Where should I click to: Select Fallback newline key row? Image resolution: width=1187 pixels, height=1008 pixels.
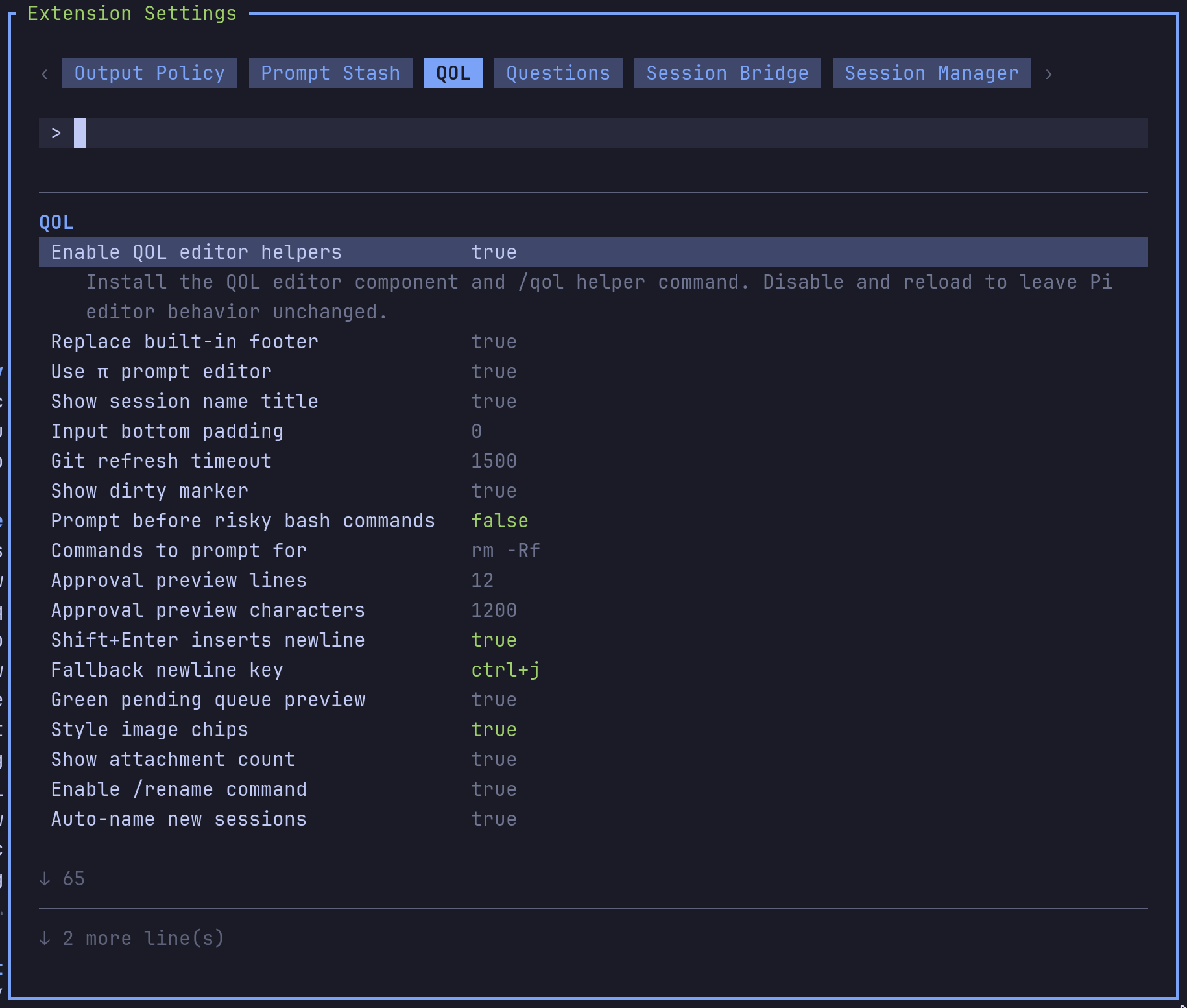point(593,670)
